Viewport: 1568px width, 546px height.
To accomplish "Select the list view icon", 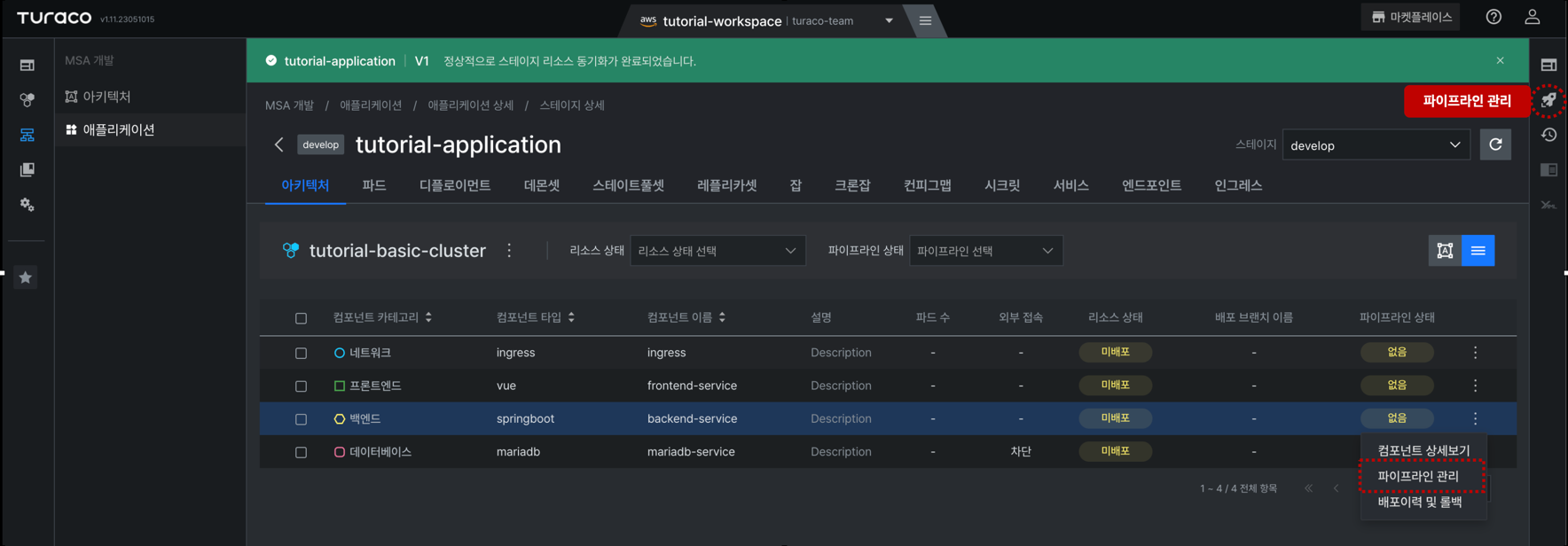I will (x=1478, y=251).
